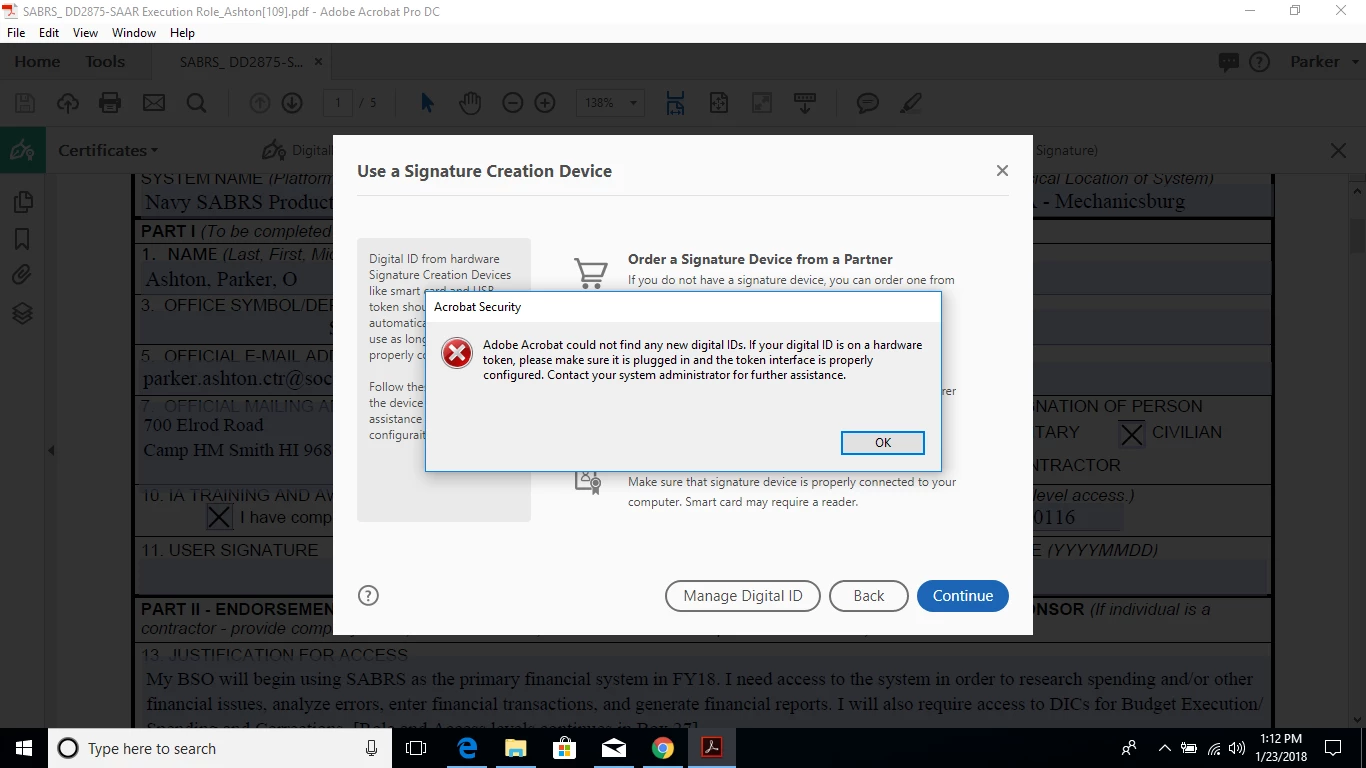Close the Signature Creation Device dialog
The height and width of the screenshot is (768, 1366).
point(1002,171)
